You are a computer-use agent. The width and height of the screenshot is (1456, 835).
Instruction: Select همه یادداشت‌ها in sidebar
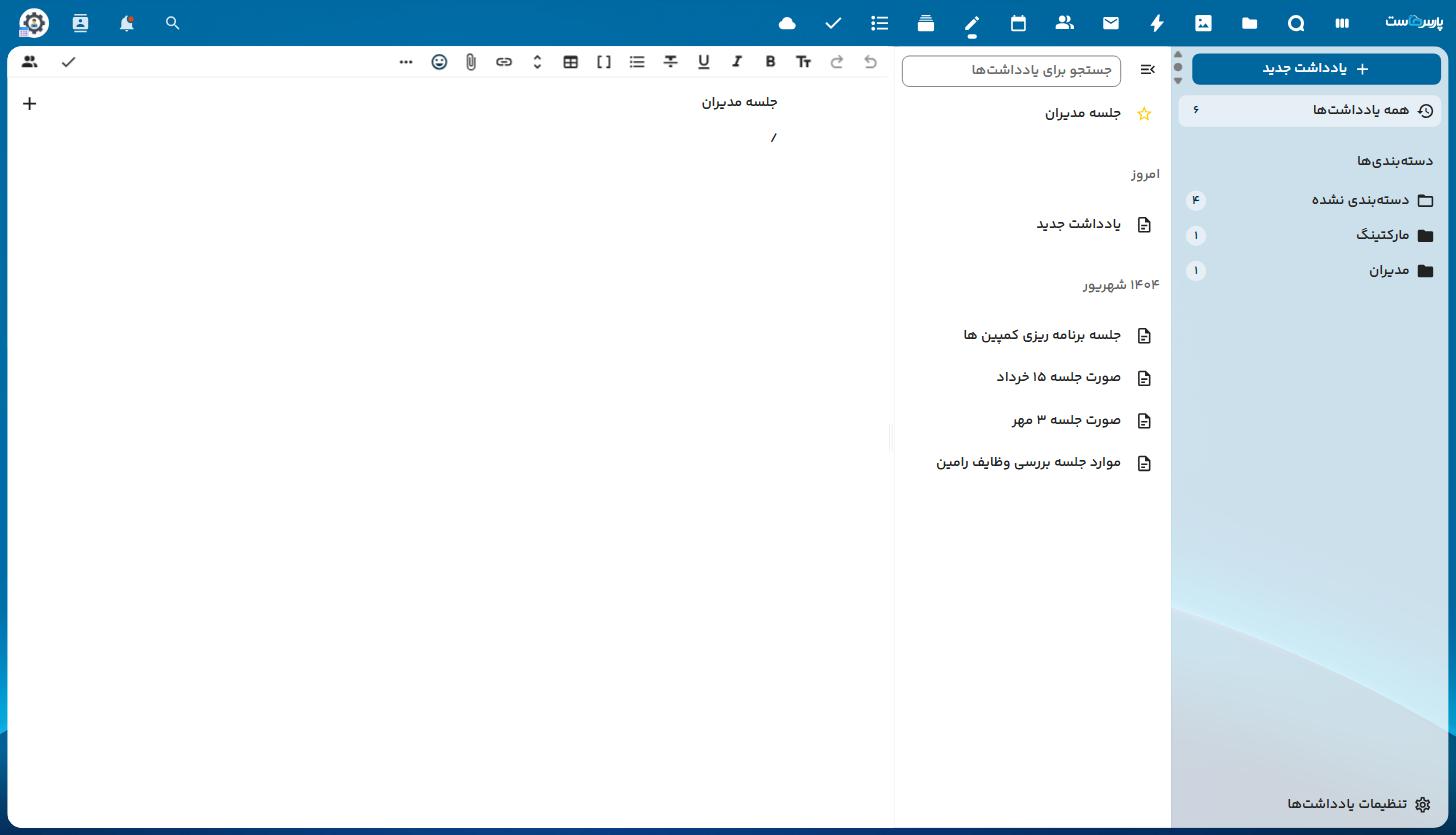tap(1311, 110)
